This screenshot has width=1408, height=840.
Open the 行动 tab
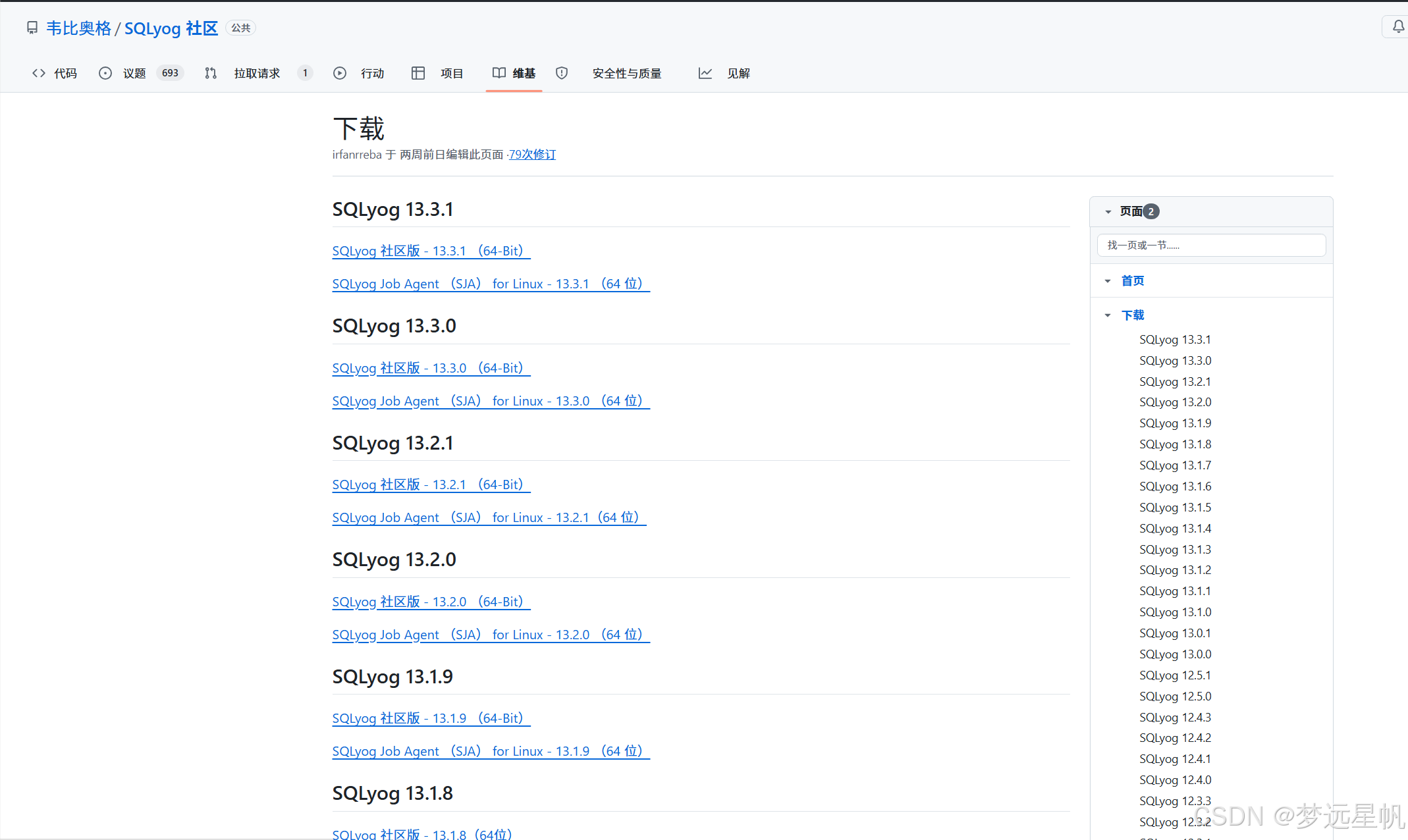(372, 74)
